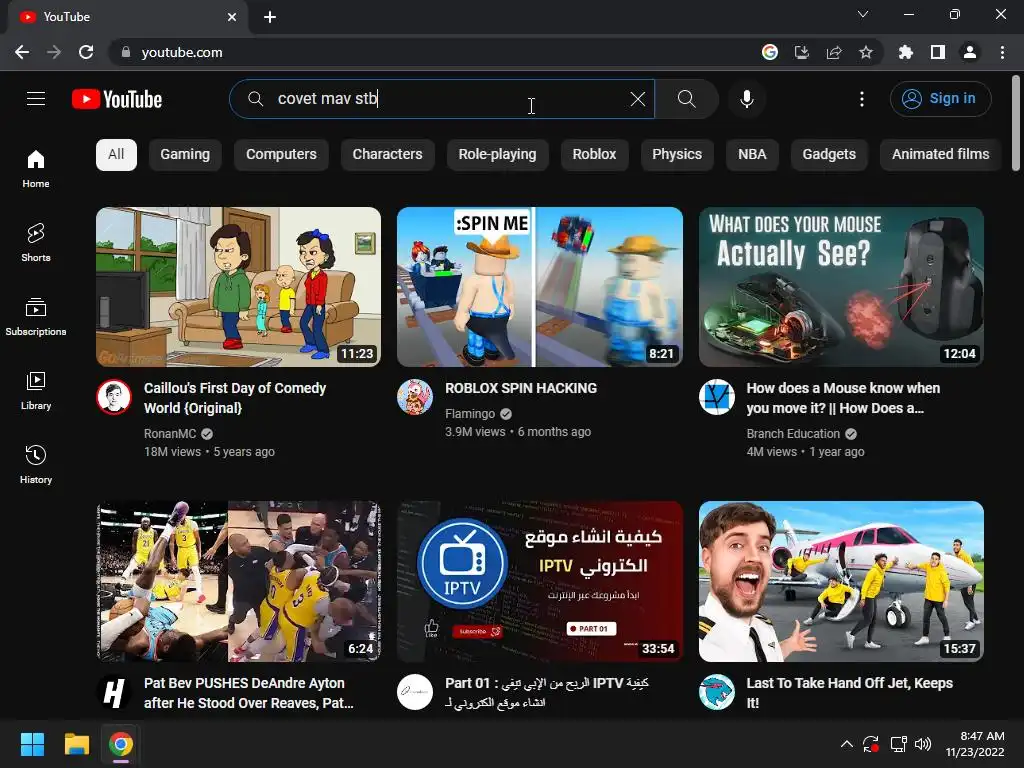This screenshot has height=768, width=1024.
Task: Open the mouse 'Actually See?' video thumbnail
Action: (841, 287)
